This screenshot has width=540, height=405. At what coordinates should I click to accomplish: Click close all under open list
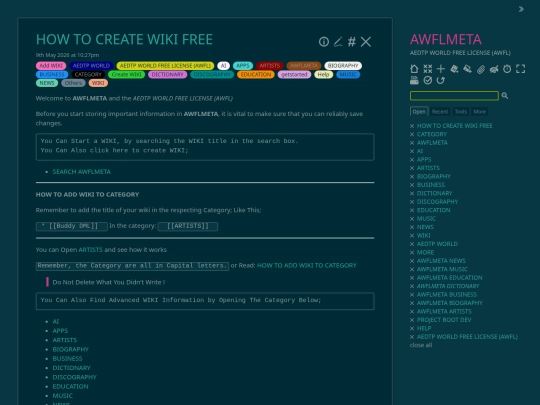point(421,345)
